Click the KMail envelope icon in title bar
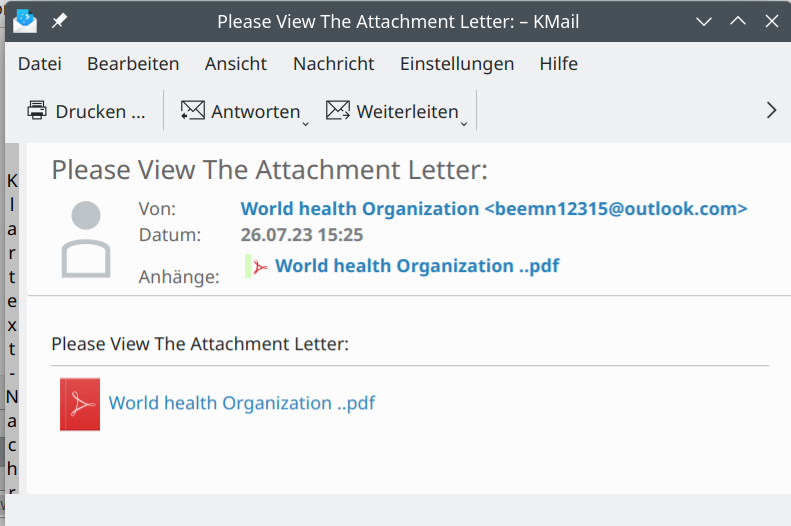Viewport: 791px width, 526px height. (x=24, y=20)
